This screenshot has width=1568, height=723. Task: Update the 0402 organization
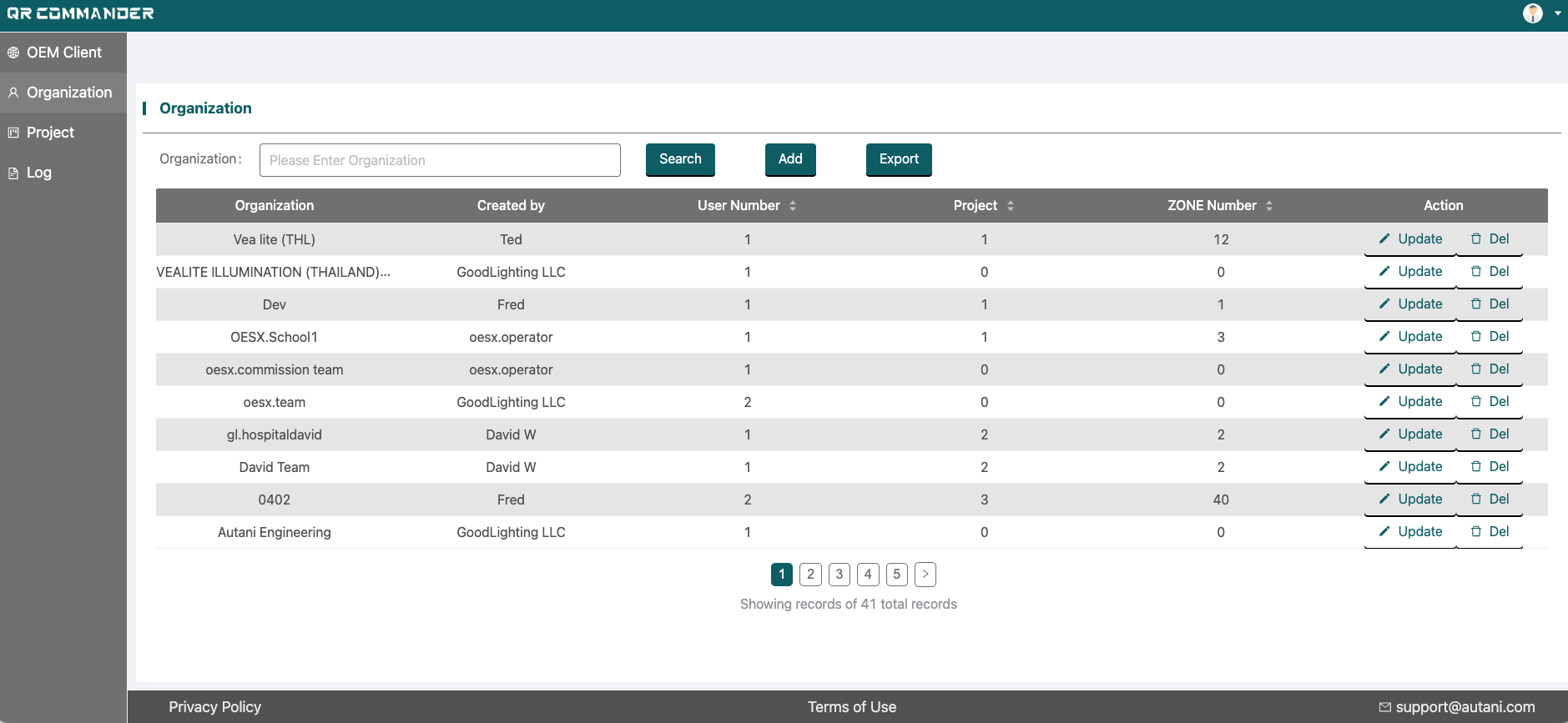(1410, 500)
